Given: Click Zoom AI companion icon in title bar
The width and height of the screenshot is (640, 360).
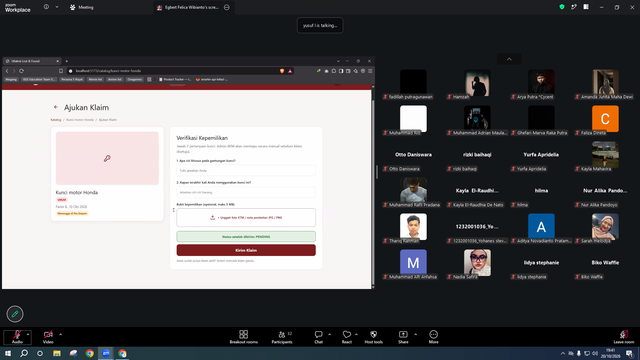Looking at the screenshot, I should 574,7.
